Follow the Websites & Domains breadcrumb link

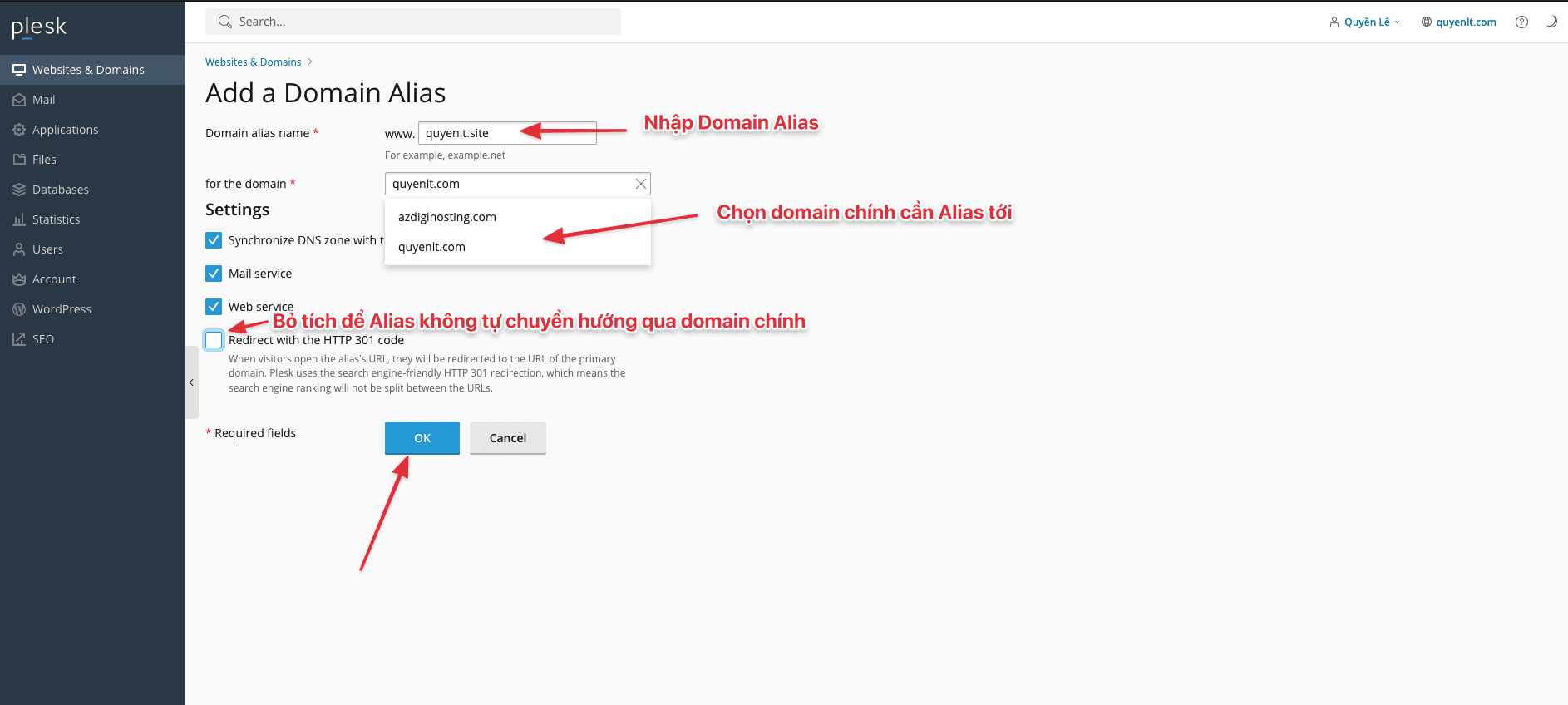pos(253,62)
